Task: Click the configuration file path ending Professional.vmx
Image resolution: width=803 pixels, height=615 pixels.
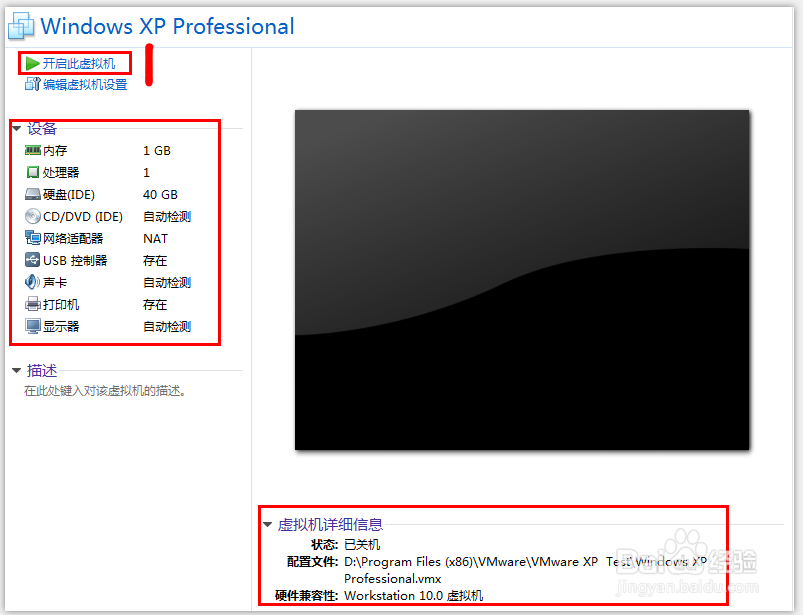Action: 525,570
